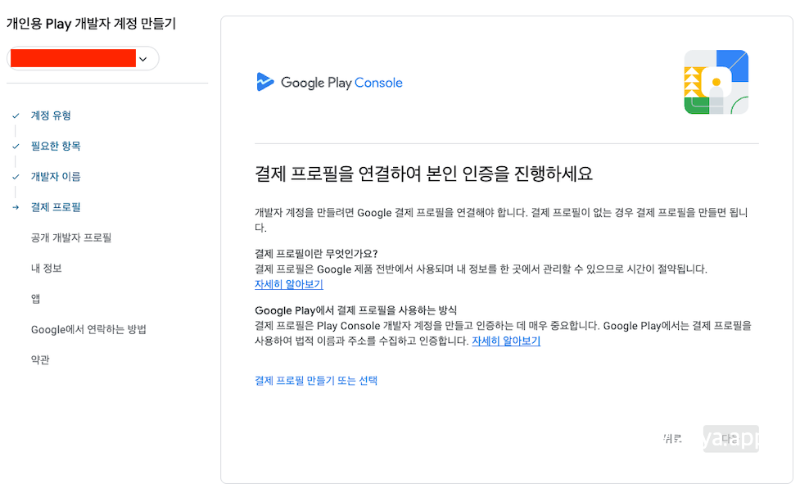The image size is (800, 491).
Task: Click the arrow icon next to 결제 프로필
Action: tap(16, 207)
